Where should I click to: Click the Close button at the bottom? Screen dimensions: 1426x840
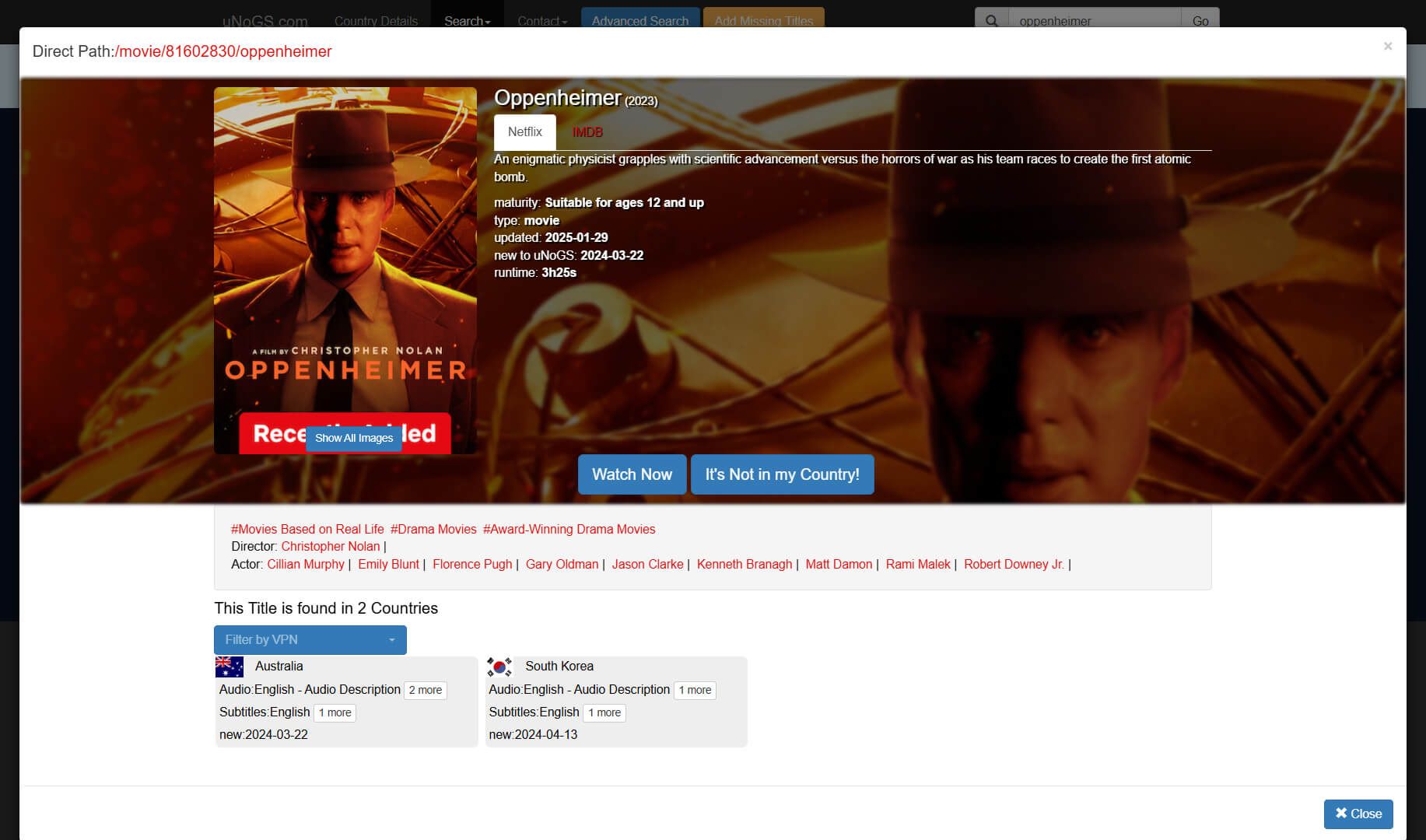click(1358, 814)
